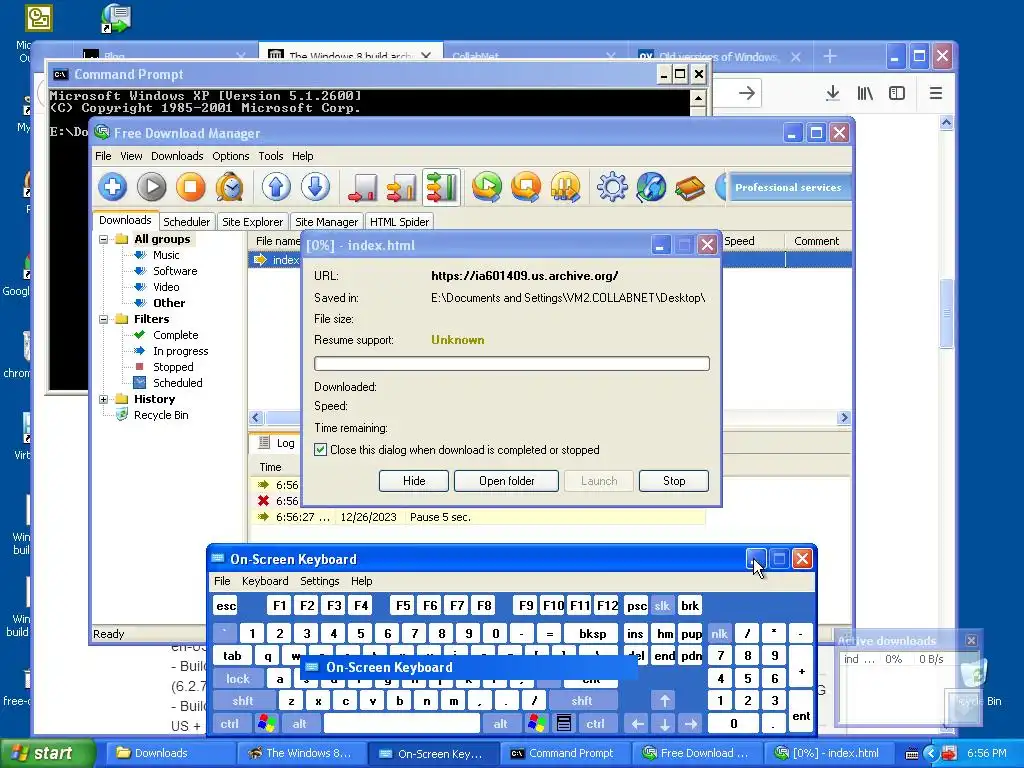
Task: Expand hidden system tray icons arrow
Action: 931,754
